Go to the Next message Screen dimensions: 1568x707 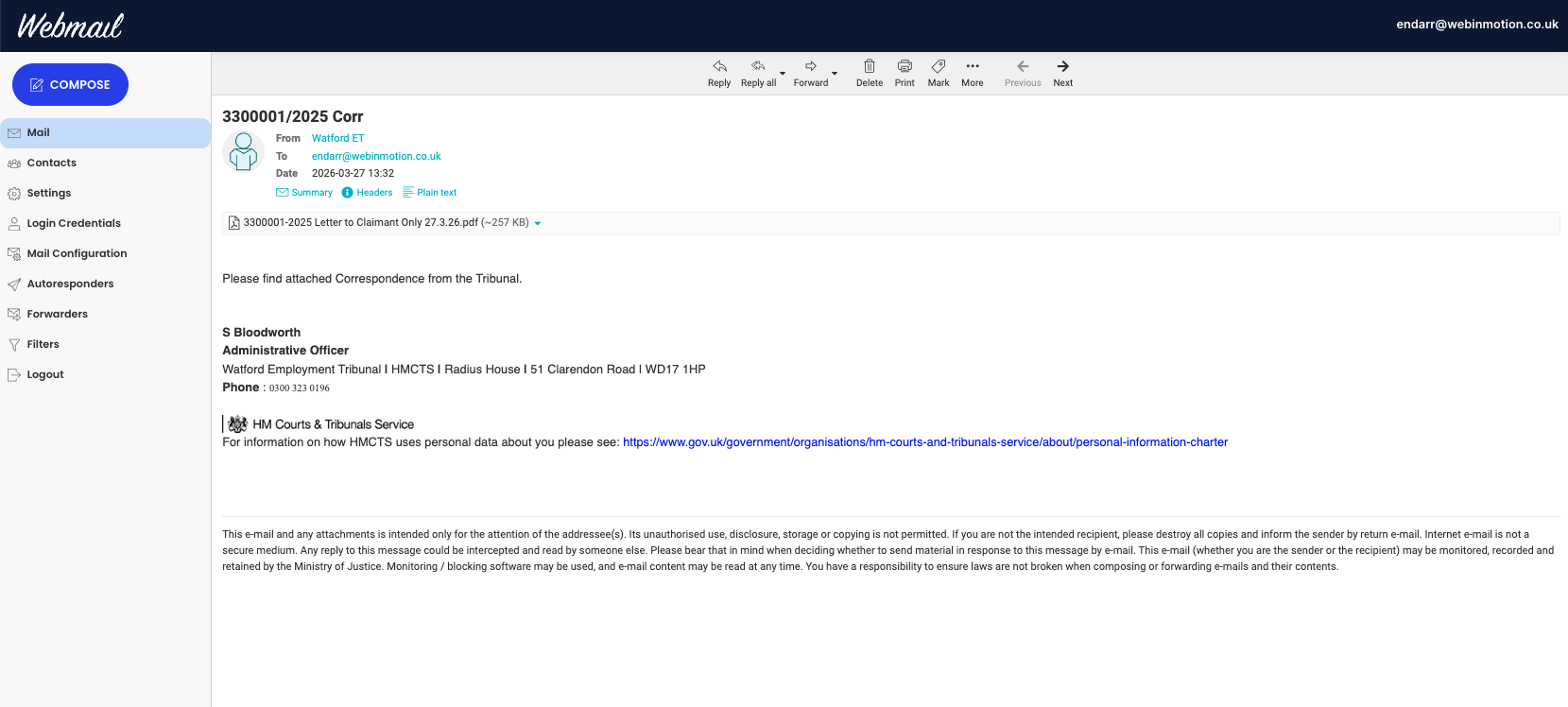(1063, 73)
